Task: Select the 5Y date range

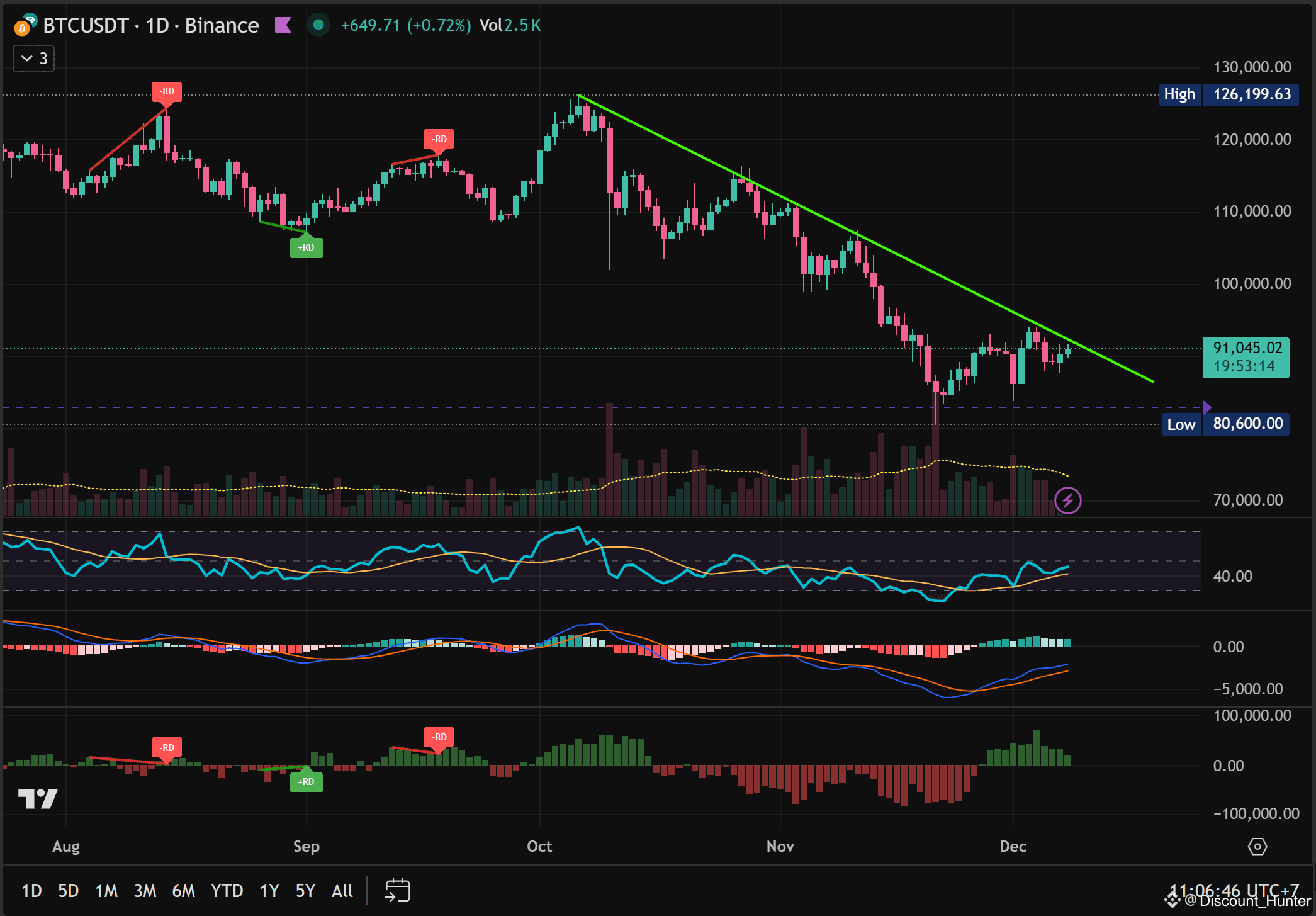Action: [305, 891]
